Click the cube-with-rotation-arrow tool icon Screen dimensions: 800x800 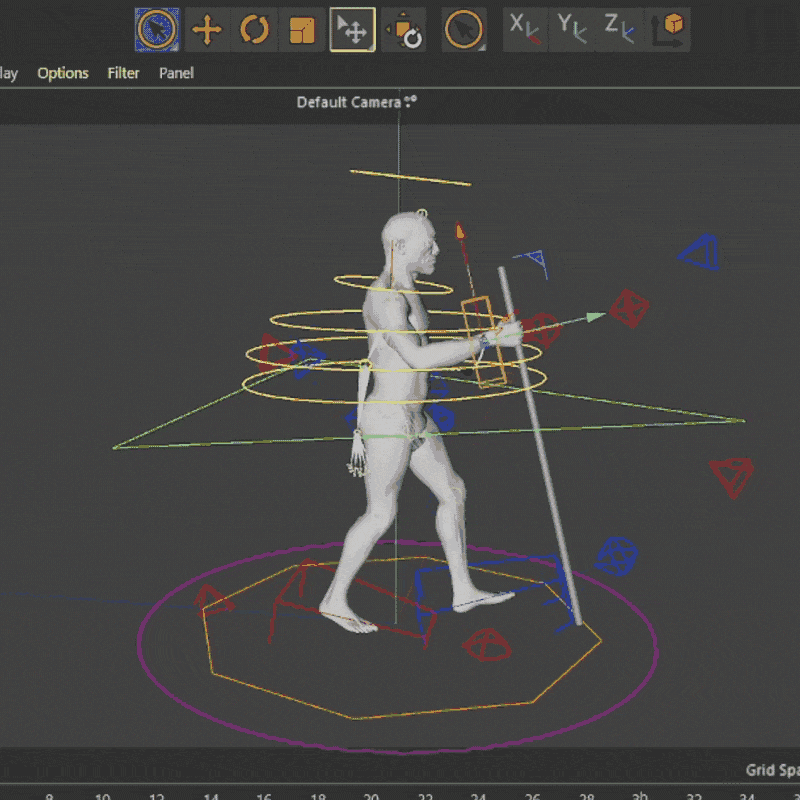pos(404,31)
